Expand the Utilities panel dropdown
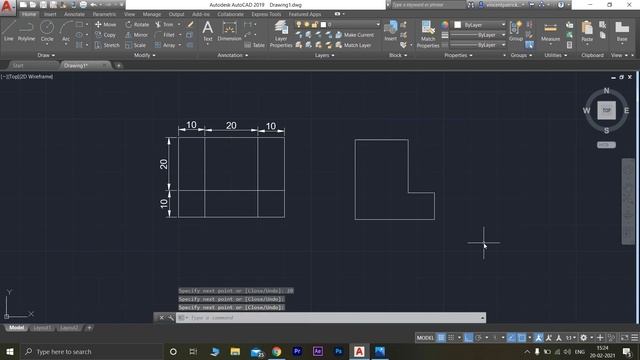Viewport: 640px width, 360px height. [x=556, y=55]
